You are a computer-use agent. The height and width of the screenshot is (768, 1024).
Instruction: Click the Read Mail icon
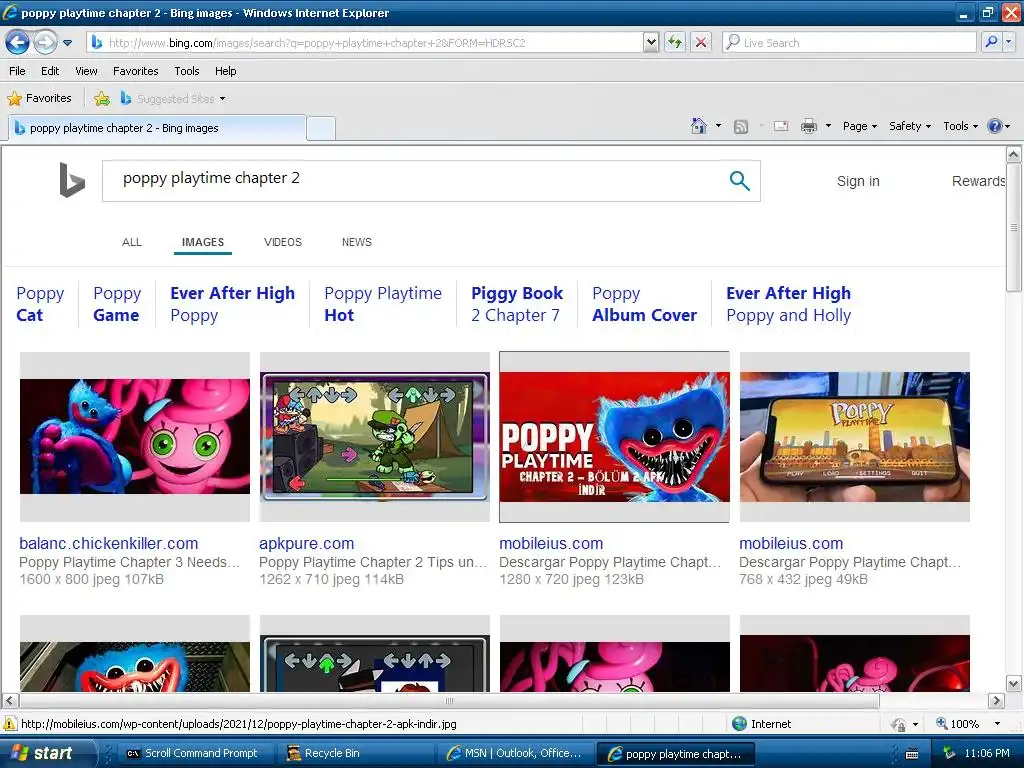coord(781,126)
